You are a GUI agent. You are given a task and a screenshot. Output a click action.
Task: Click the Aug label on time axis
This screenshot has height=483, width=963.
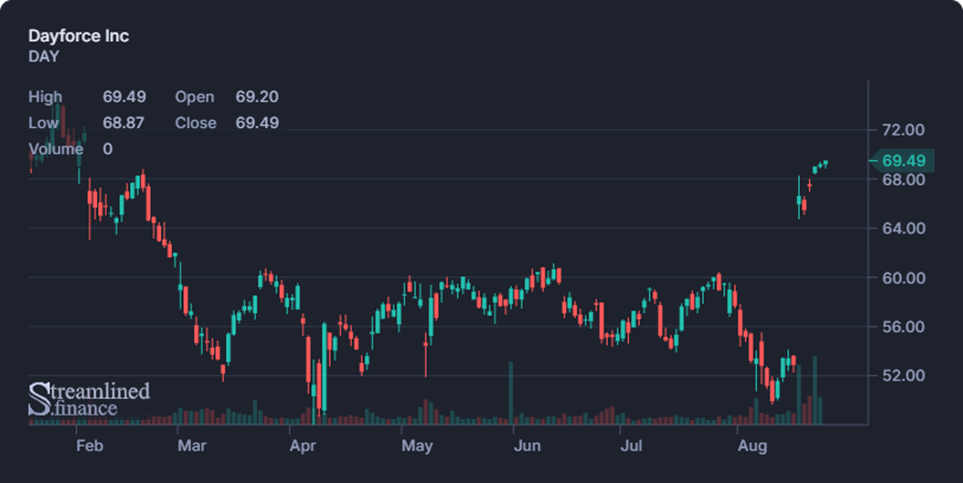tap(752, 446)
